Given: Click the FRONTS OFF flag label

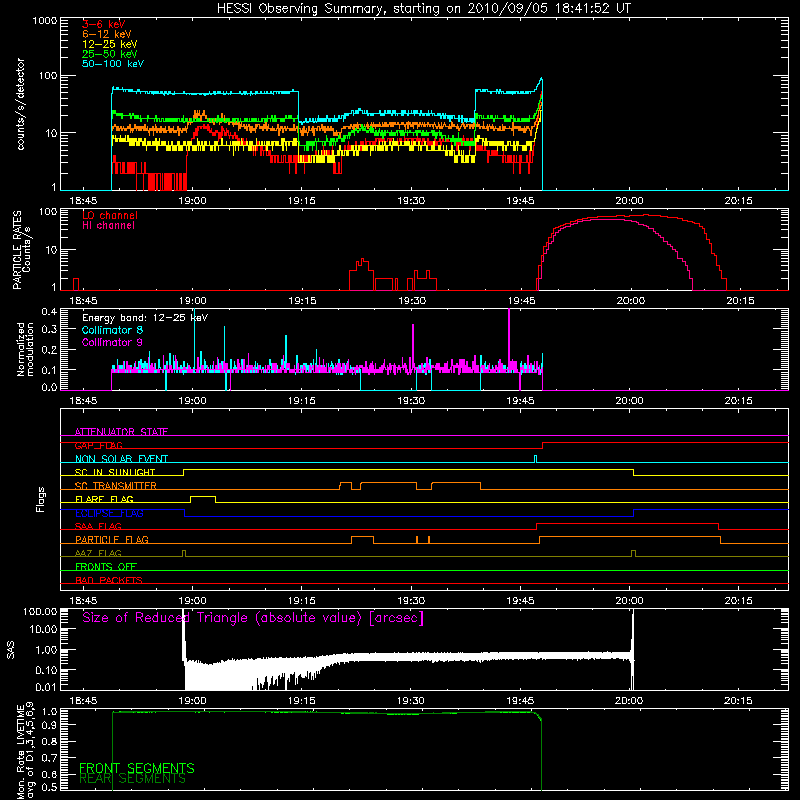Looking at the screenshot, I should coord(106,566).
